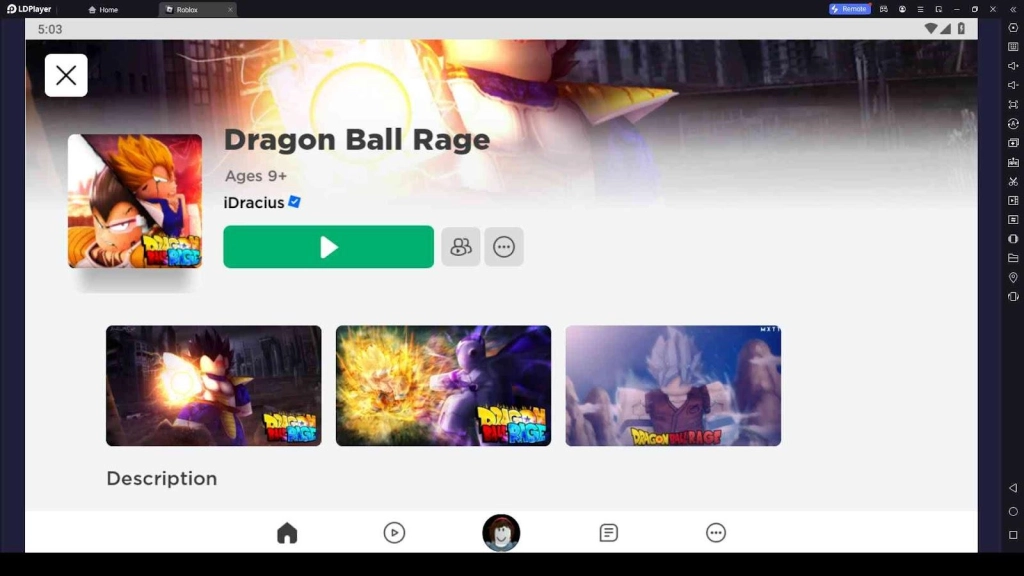This screenshot has width=1024, height=576.
Task: Close the Dragon Ball Rage game page
Action: click(66, 75)
